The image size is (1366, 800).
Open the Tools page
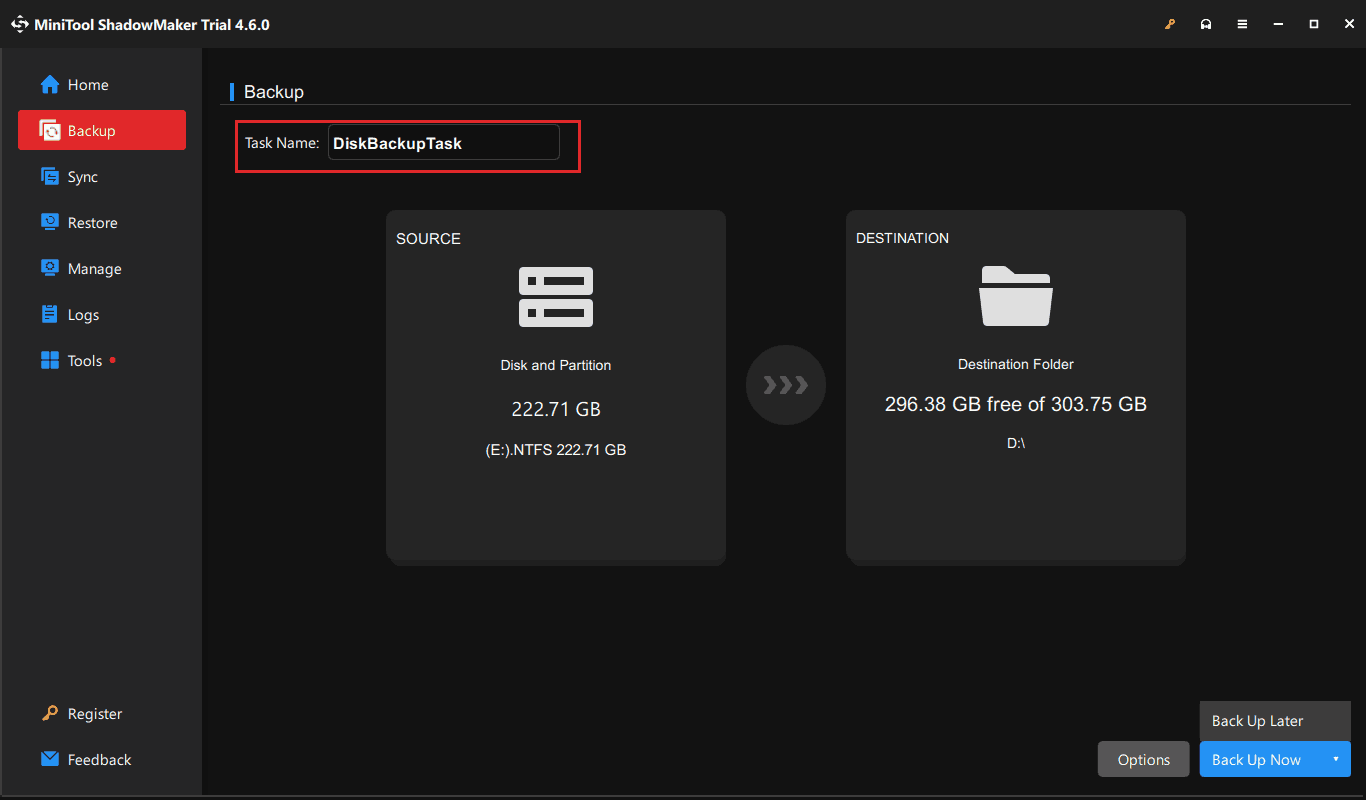click(x=85, y=361)
